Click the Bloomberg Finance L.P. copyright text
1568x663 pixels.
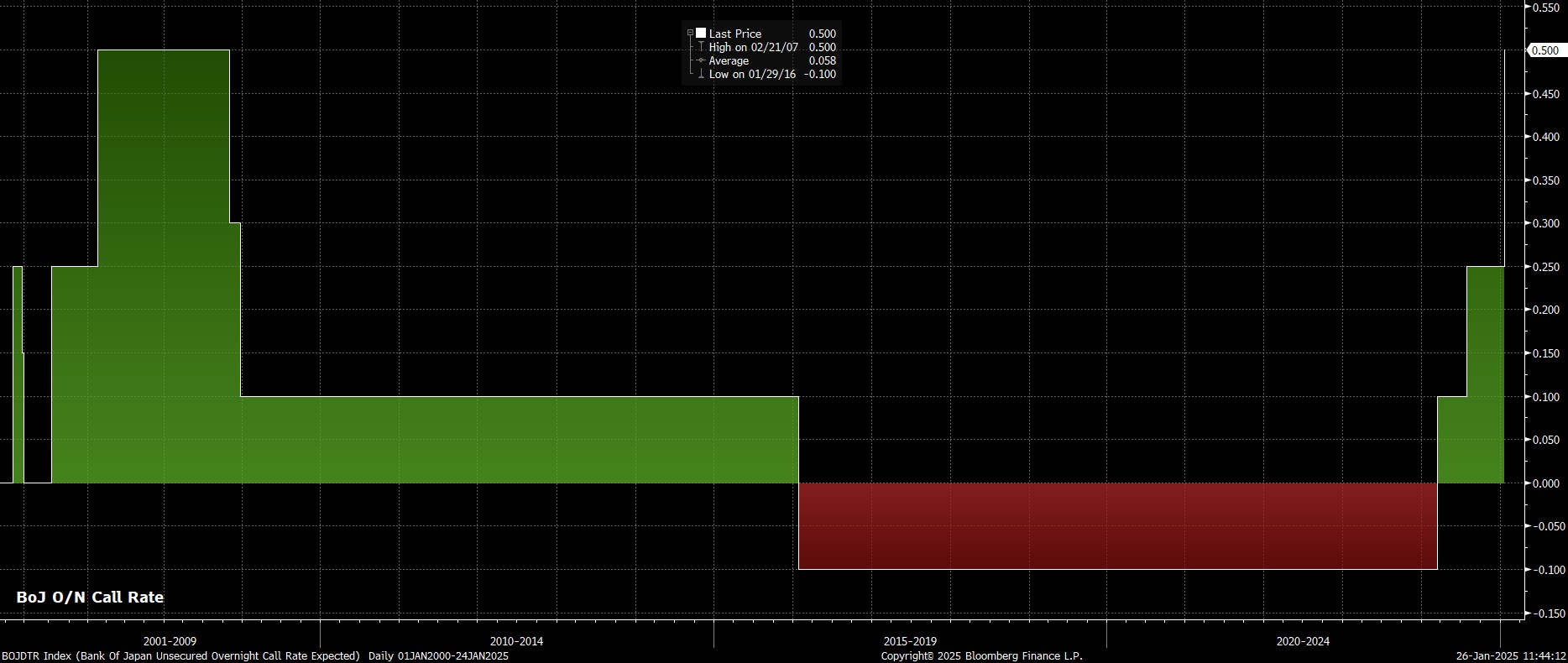[x=981, y=655]
